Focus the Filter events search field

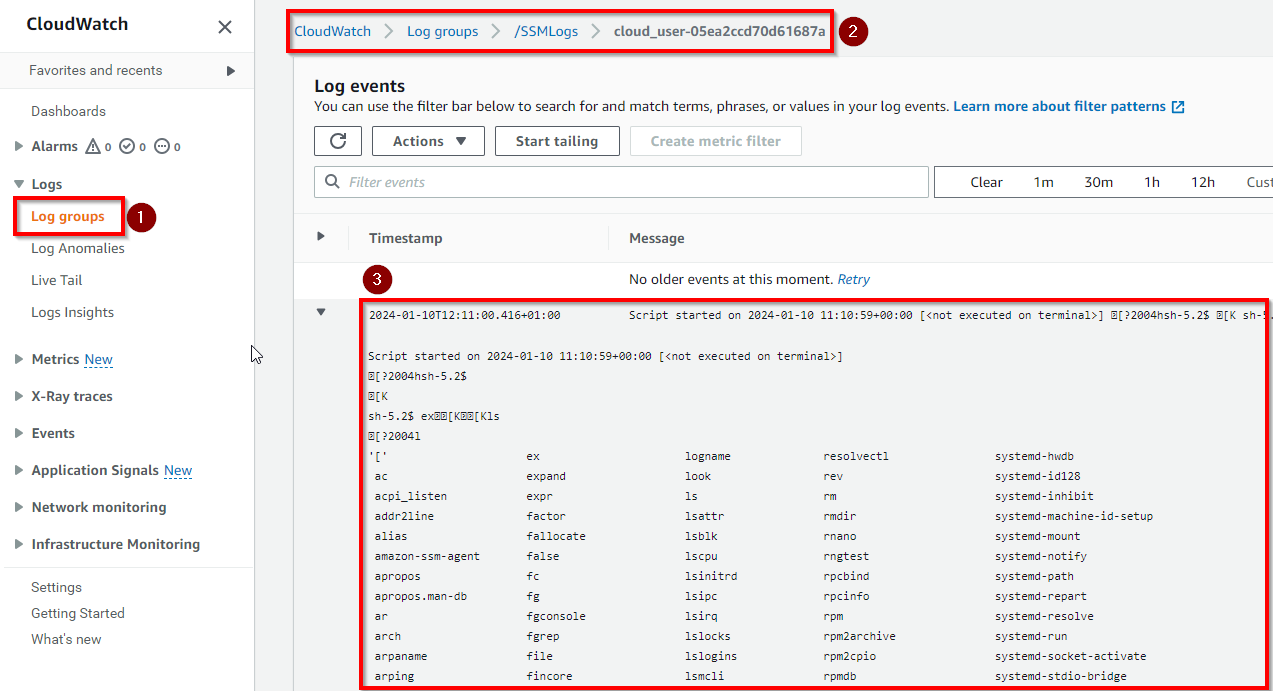pyautogui.click(x=621, y=182)
